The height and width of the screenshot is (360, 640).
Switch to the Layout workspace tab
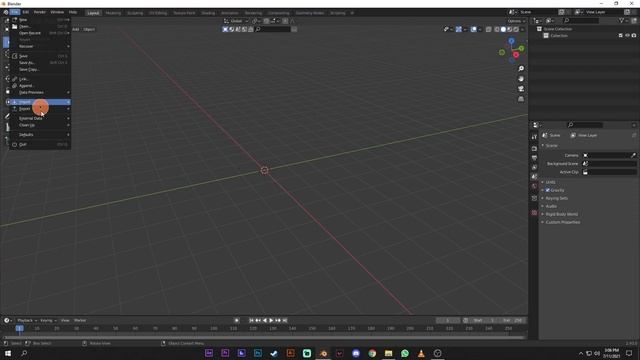tap(93, 13)
